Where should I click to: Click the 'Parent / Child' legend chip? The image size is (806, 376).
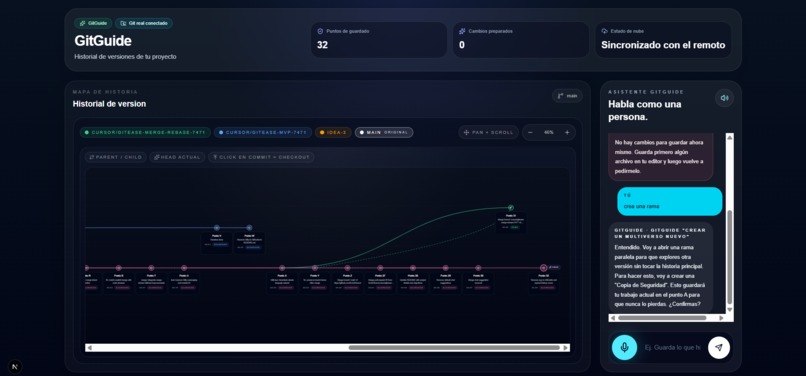point(116,157)
